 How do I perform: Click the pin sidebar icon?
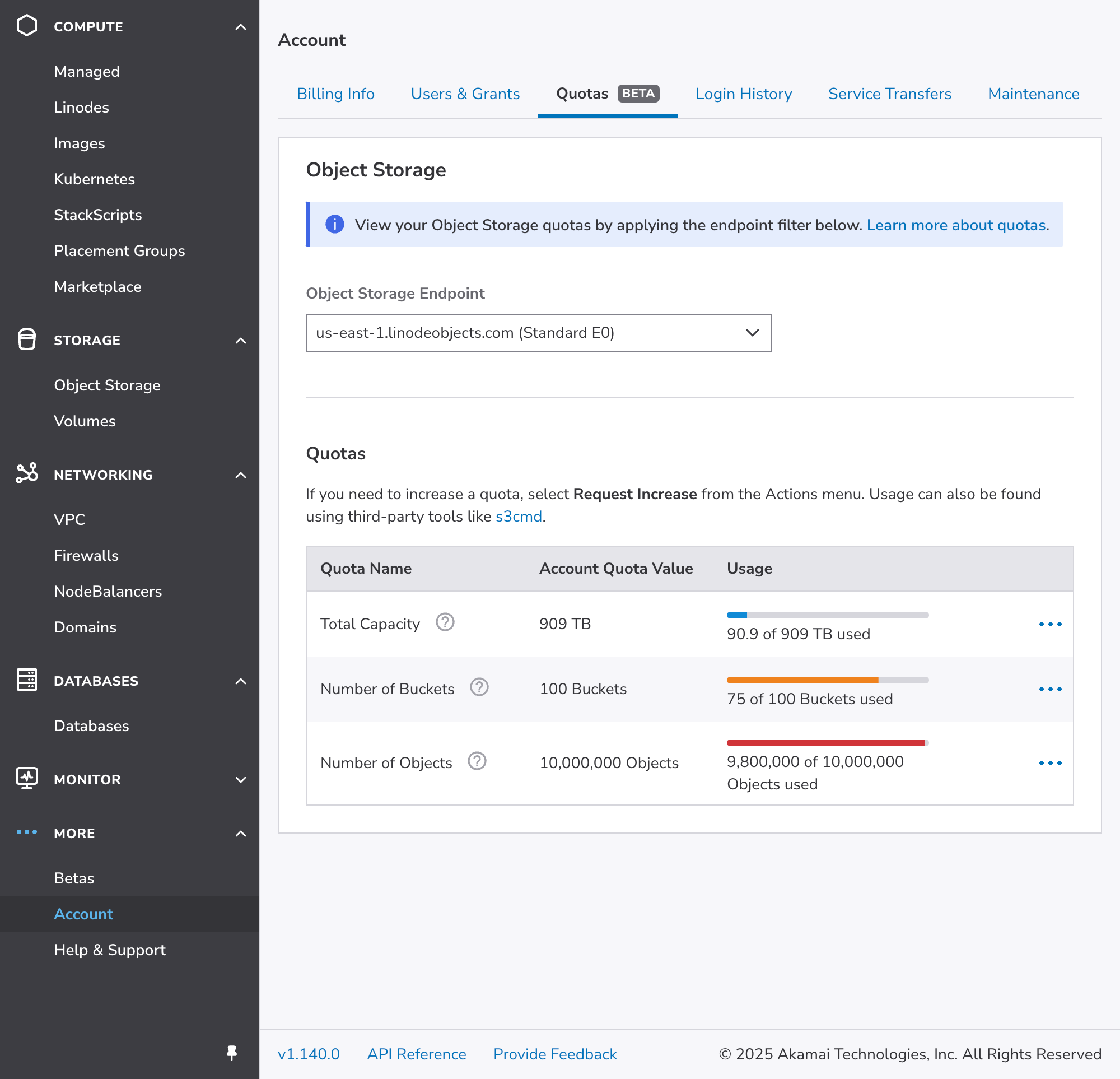pyautogui.click(x=231, y=1053)
